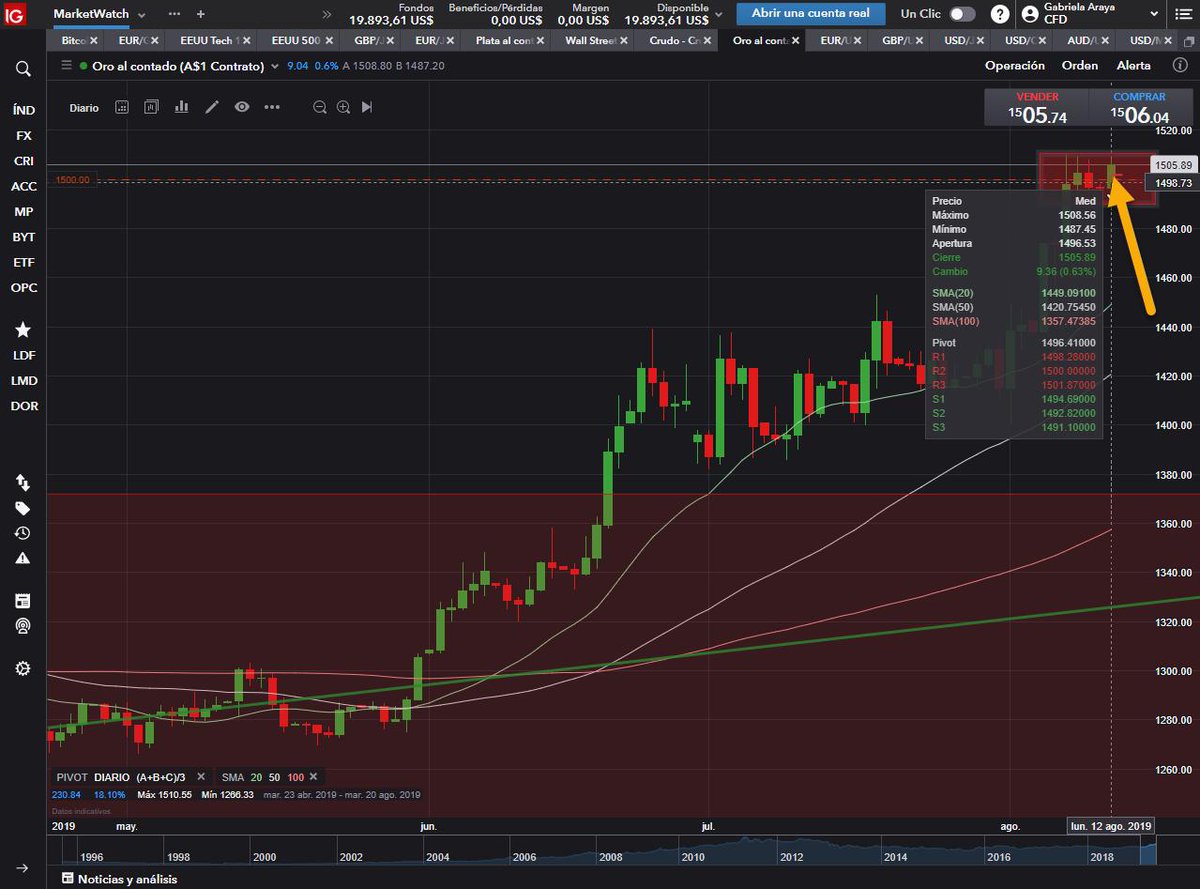
Task: Click Abrir una cuenta real button
Action: coord(811,14)
